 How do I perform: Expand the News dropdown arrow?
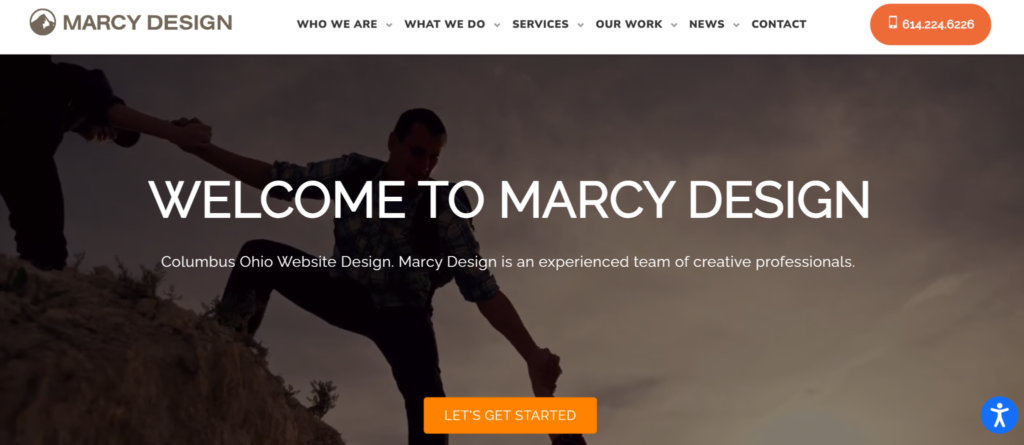click(x=736, y=25)
